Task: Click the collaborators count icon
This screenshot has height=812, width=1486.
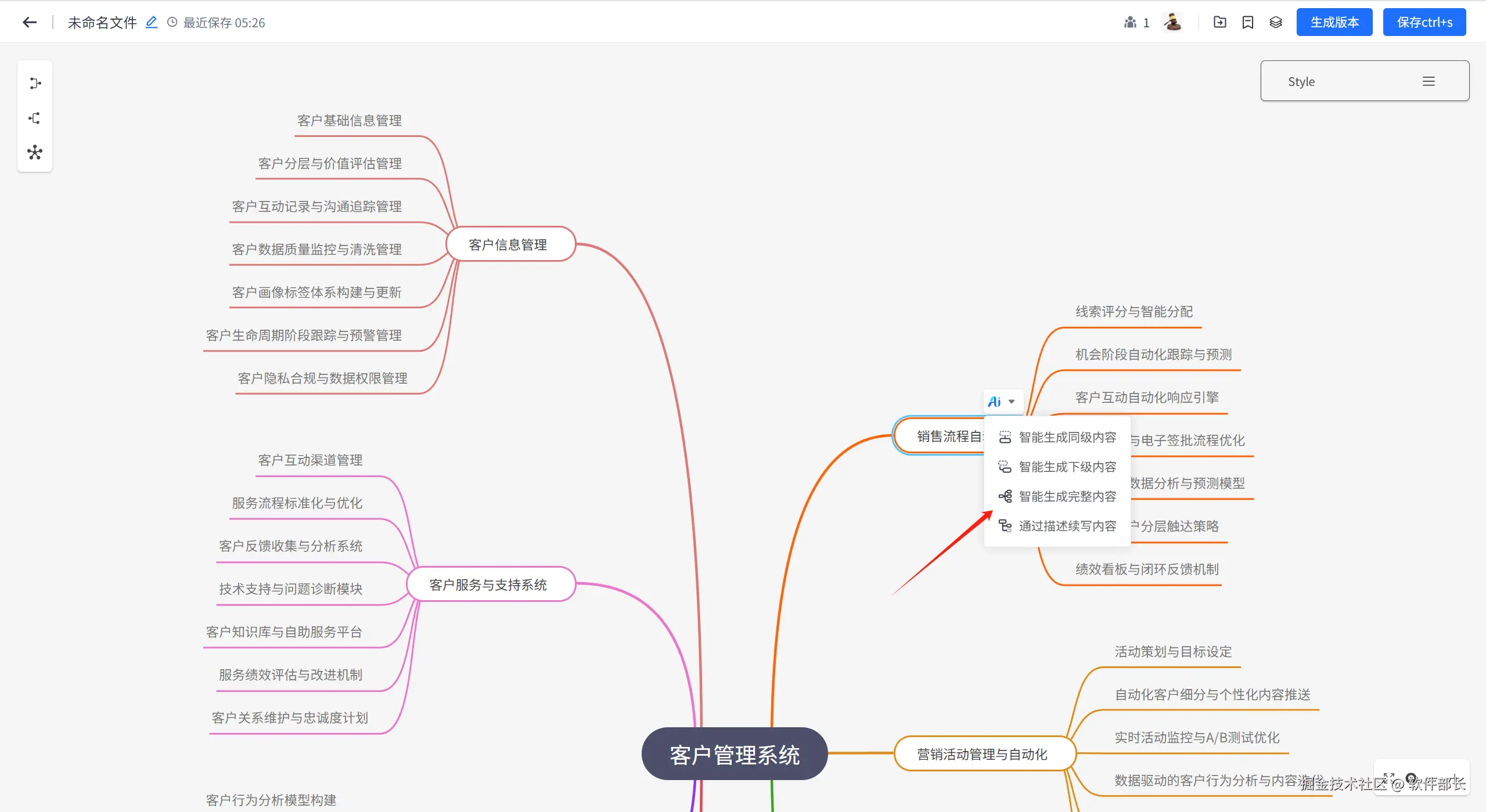Action: 1130,23
